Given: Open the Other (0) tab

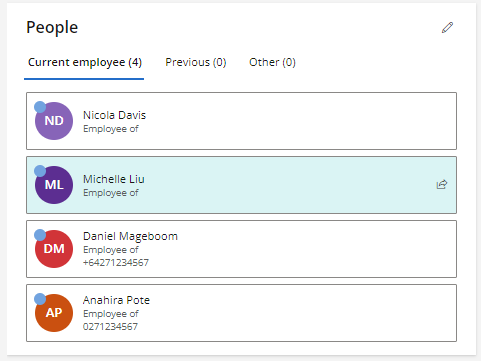Looking at the screenshot, I should pos(272,62).
